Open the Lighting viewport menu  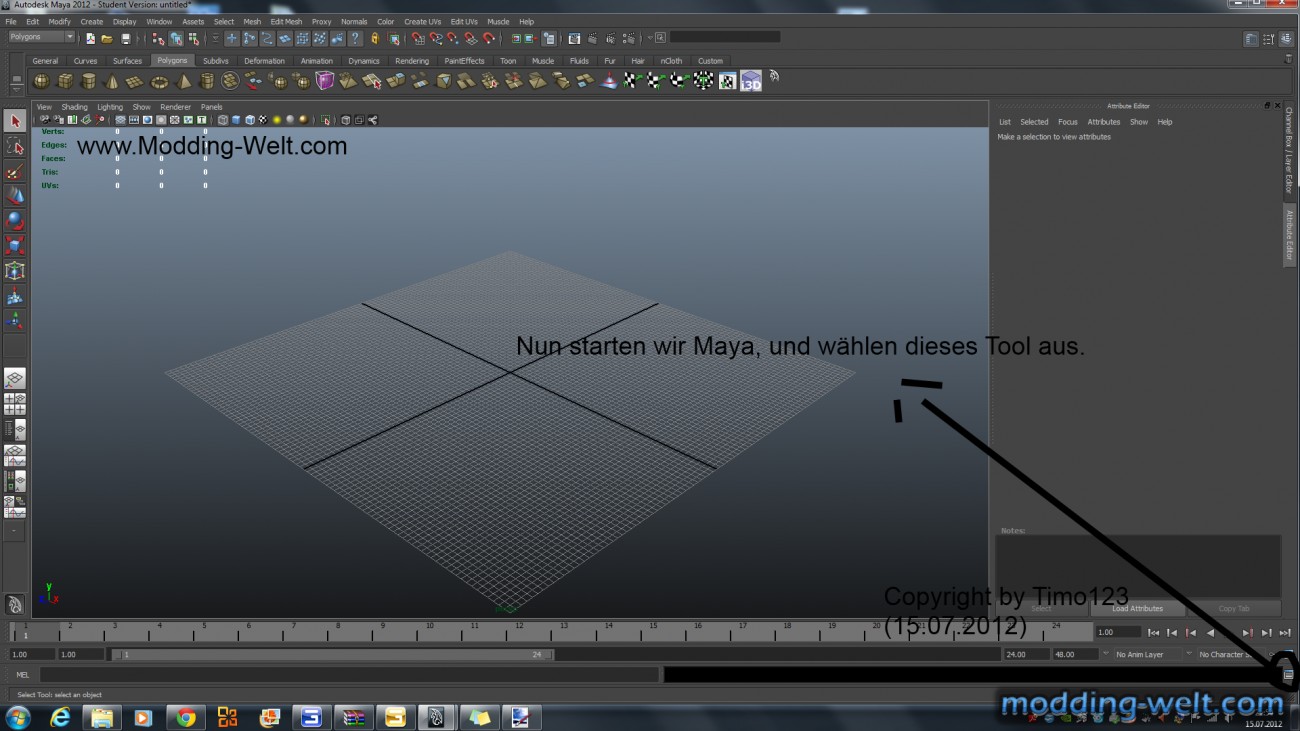tap(110, 107)
